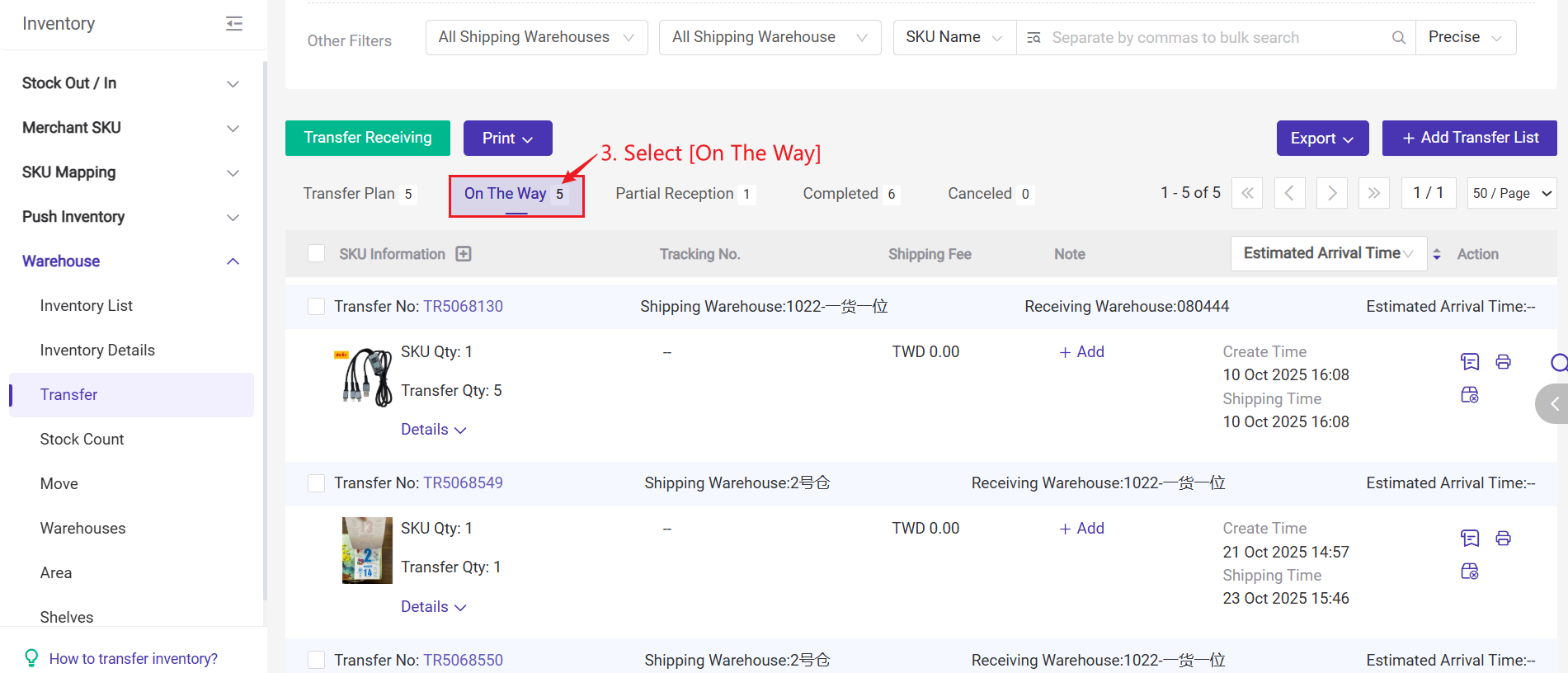
Task: Switch to the Partial Reception tab
Action: (x=674, y=194)
